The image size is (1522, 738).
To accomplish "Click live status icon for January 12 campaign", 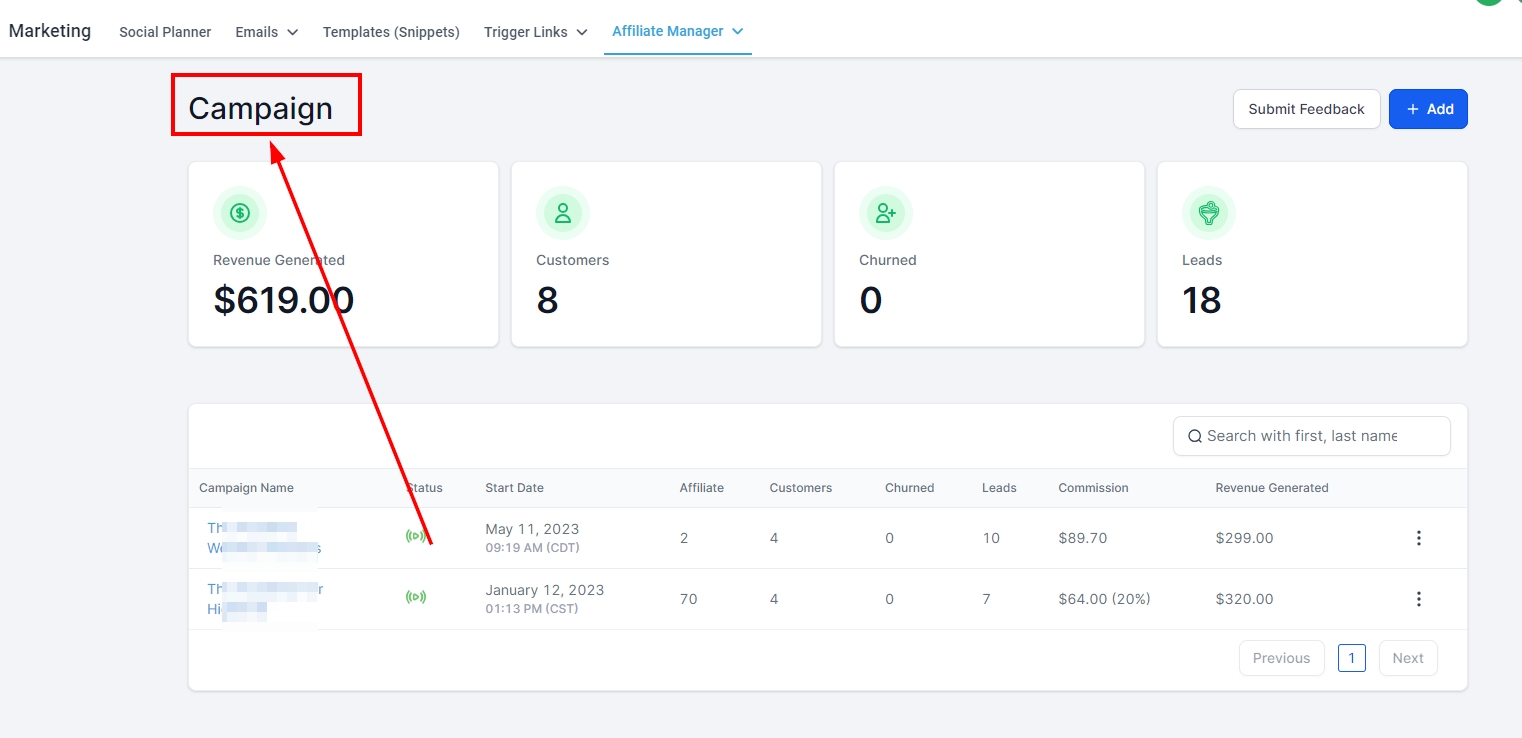I will click(x=415, y=598).
